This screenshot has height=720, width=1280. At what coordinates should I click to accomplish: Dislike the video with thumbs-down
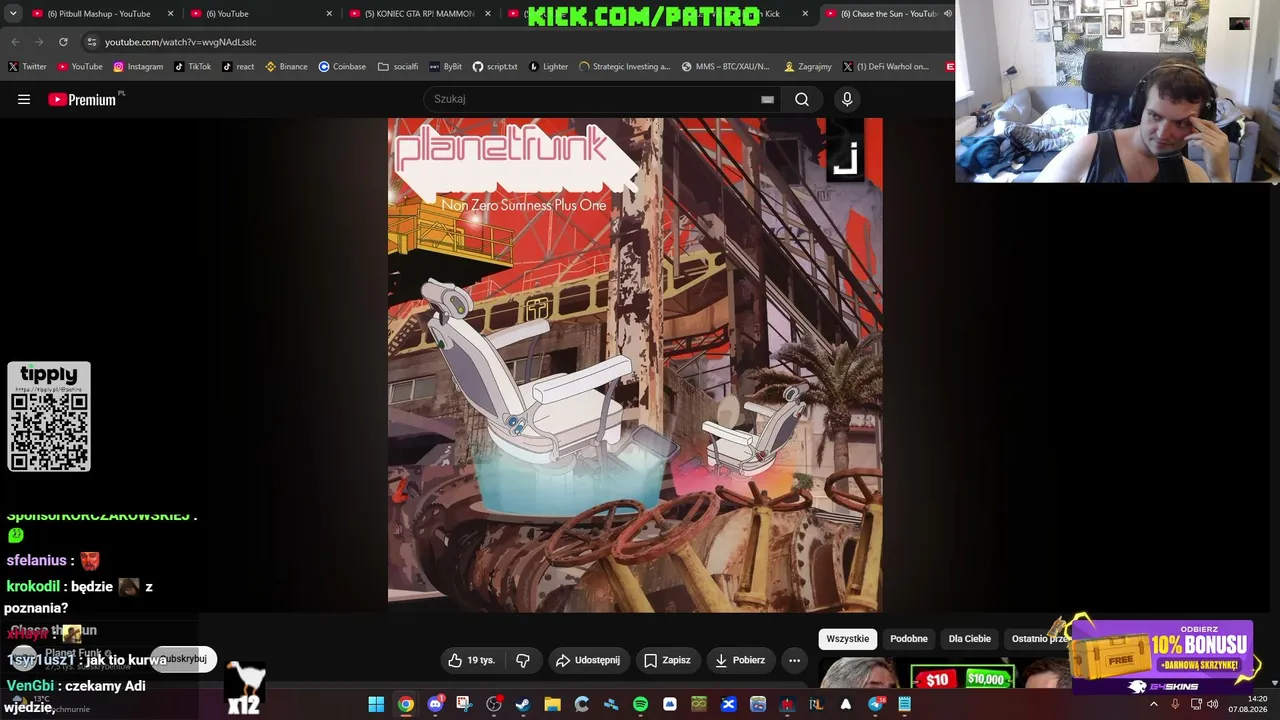(x=523, y=660)
